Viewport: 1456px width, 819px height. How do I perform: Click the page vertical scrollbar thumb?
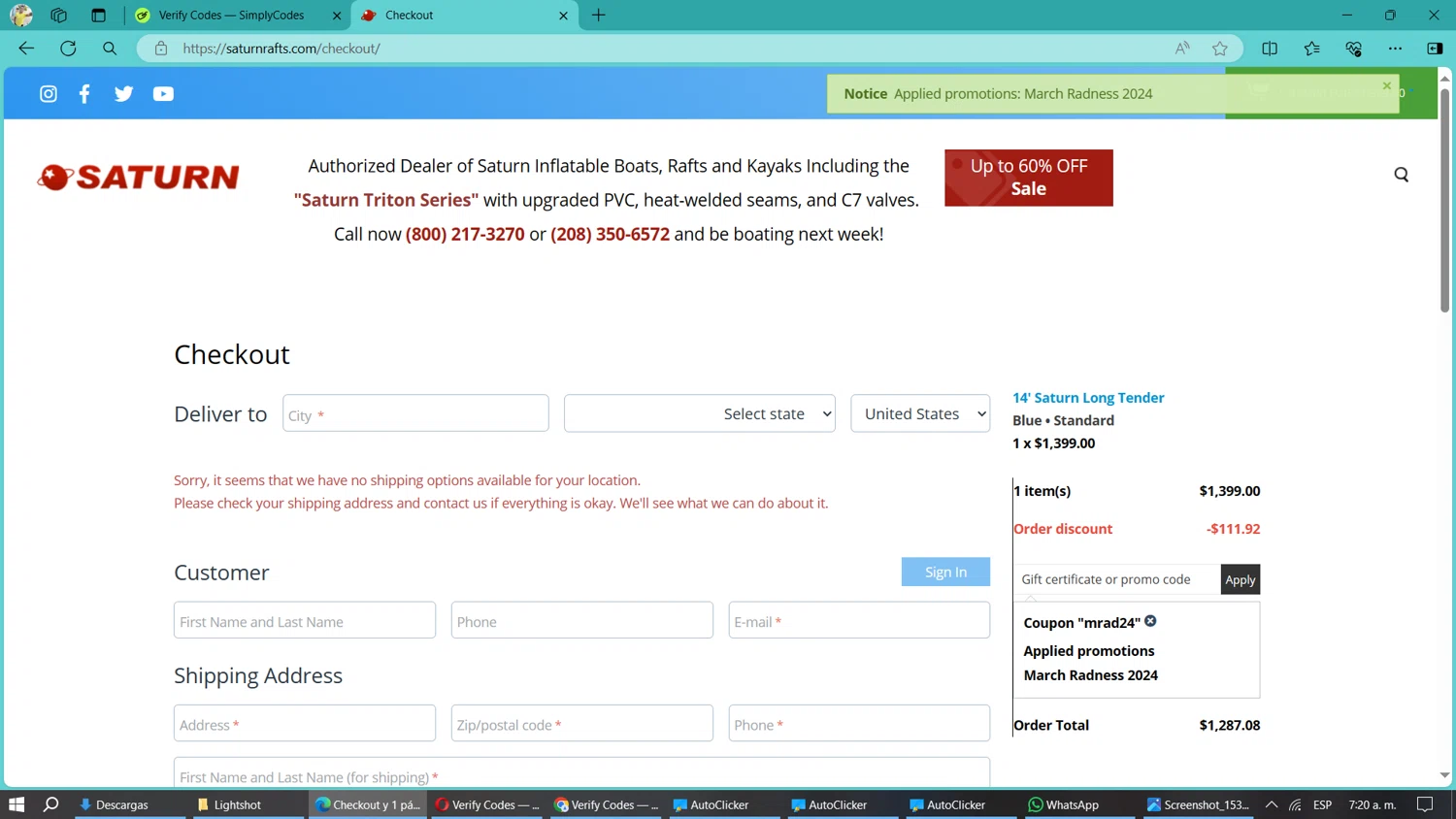coord(1444,200)
